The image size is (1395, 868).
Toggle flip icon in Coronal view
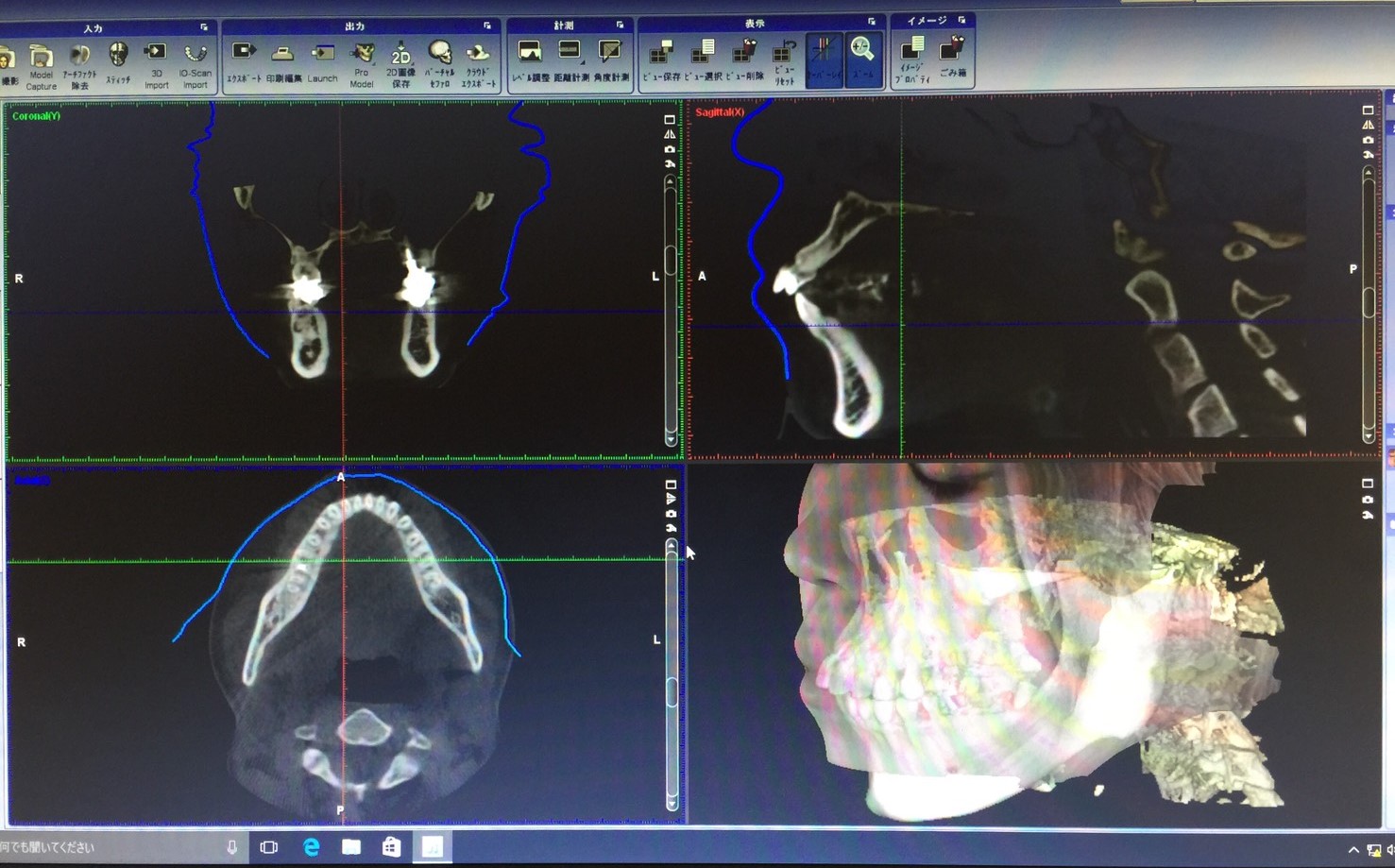pyautogui.click(x=670, y=135)
